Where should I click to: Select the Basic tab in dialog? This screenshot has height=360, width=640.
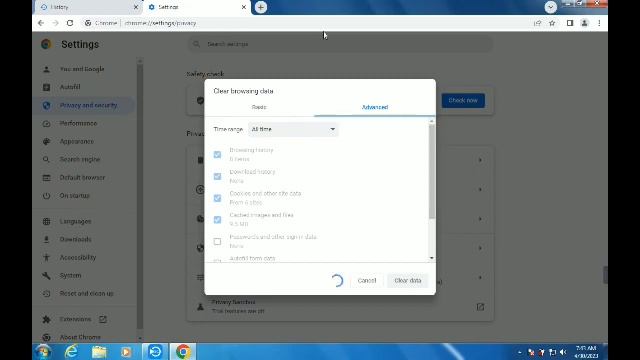(259, 107)
